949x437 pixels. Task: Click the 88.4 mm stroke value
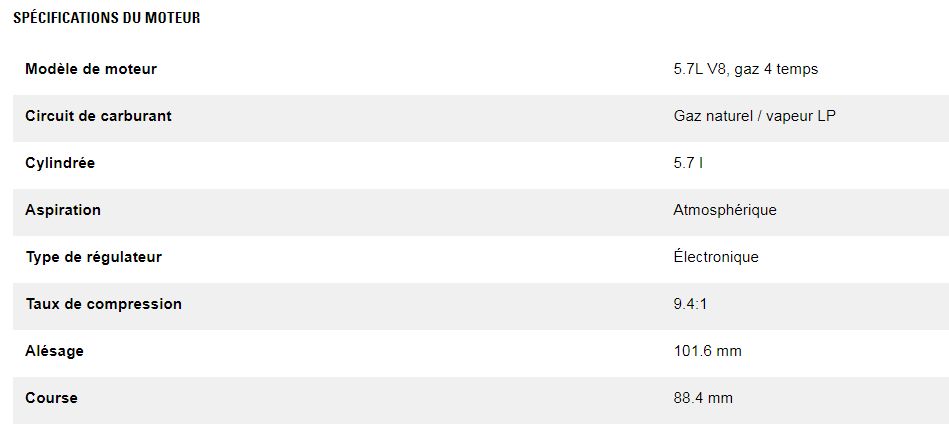[703, 398]
